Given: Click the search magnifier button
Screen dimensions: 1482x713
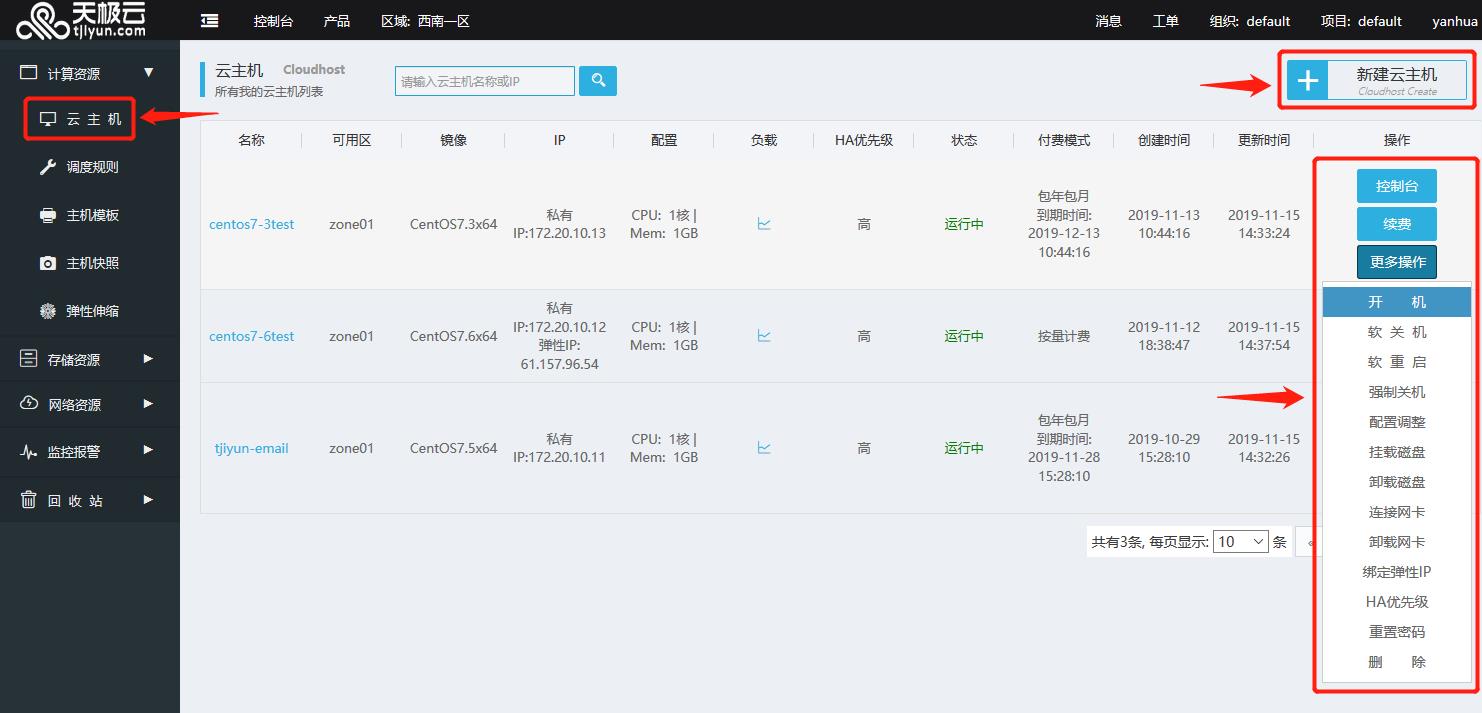Looking at the screenshot, I should coord(598,81).
